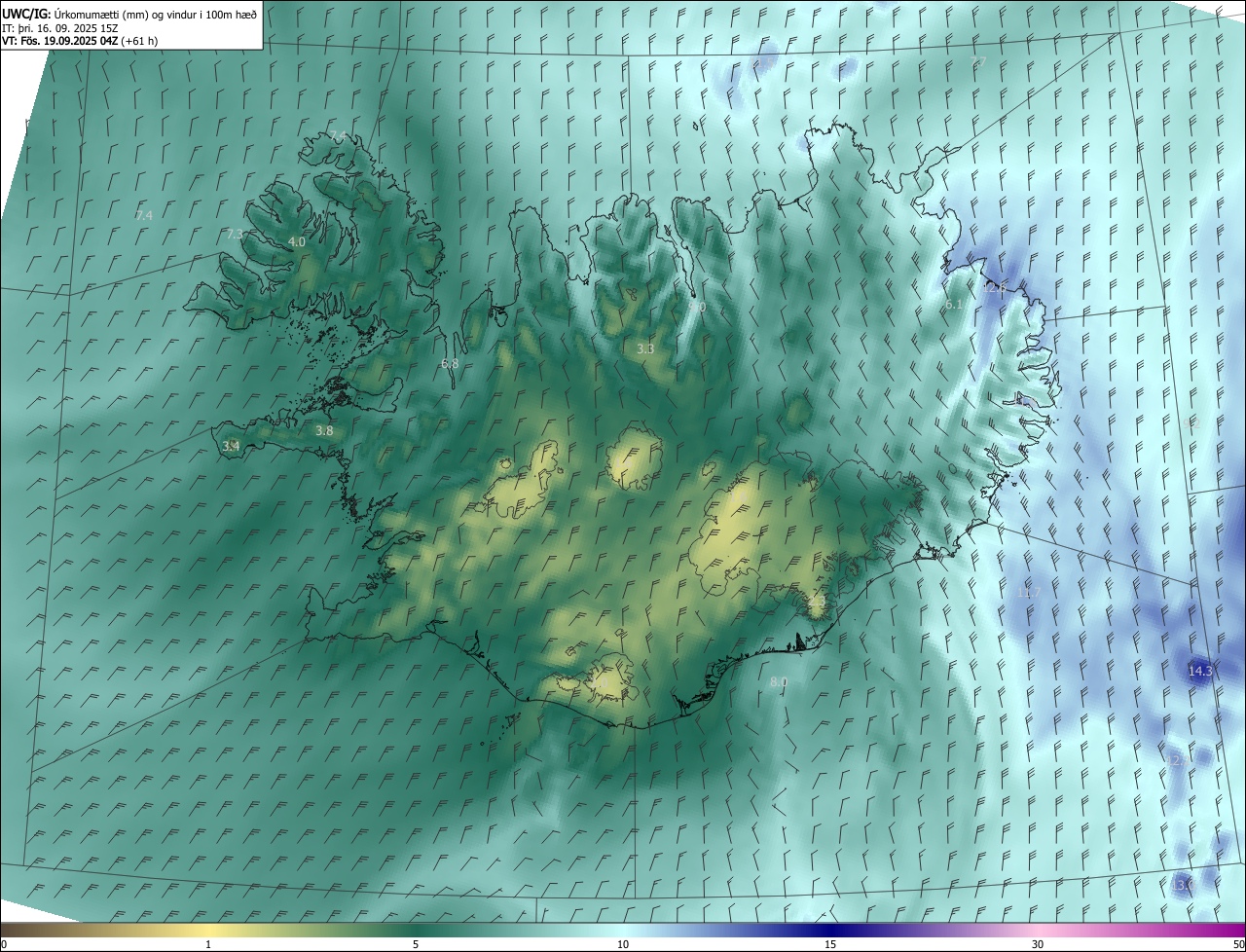Click the 3.8 value on Snæfellsnes peninsula

click(x=324, y=430)
